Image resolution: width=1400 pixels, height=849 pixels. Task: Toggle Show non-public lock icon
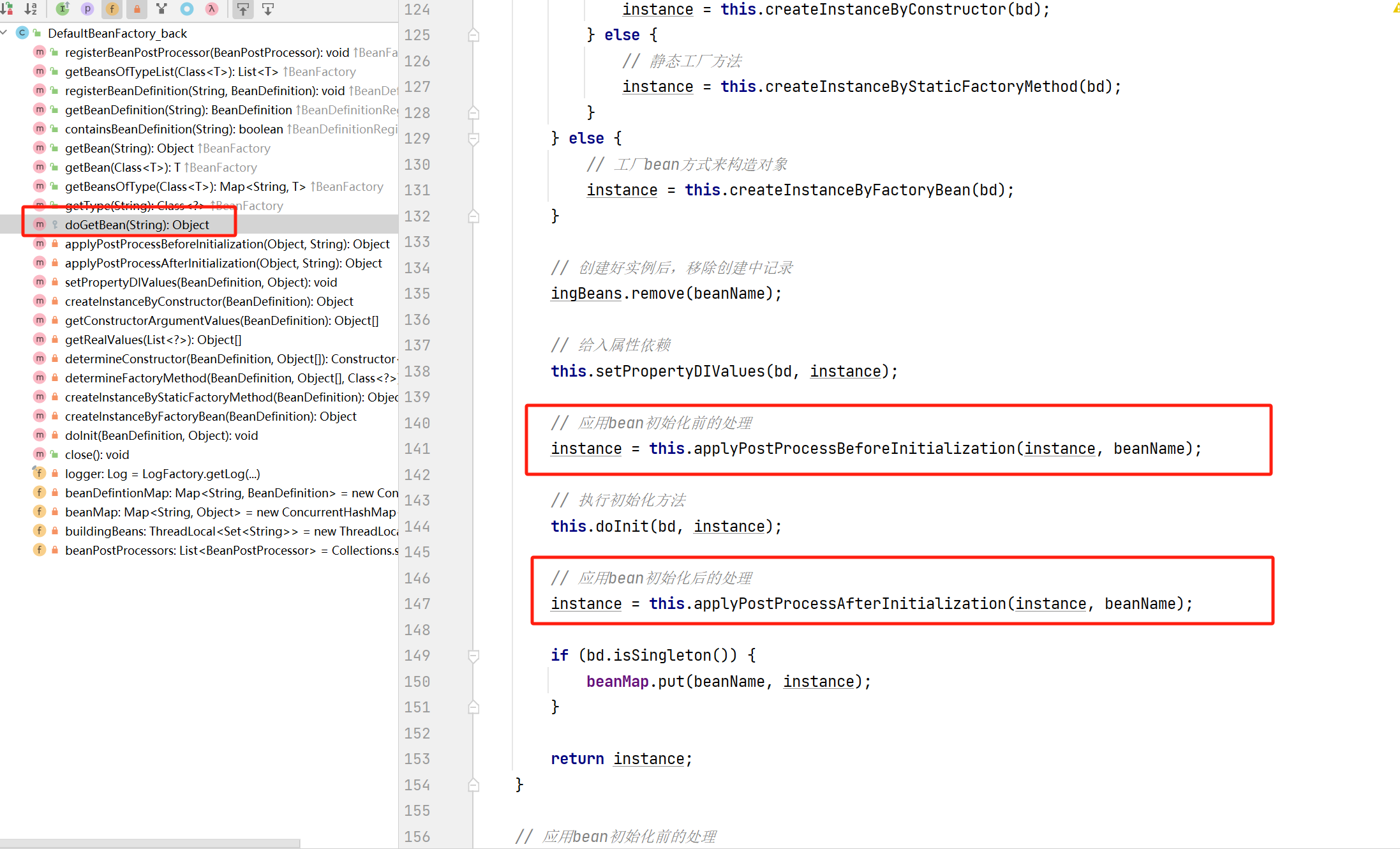(x=137, y=8)
